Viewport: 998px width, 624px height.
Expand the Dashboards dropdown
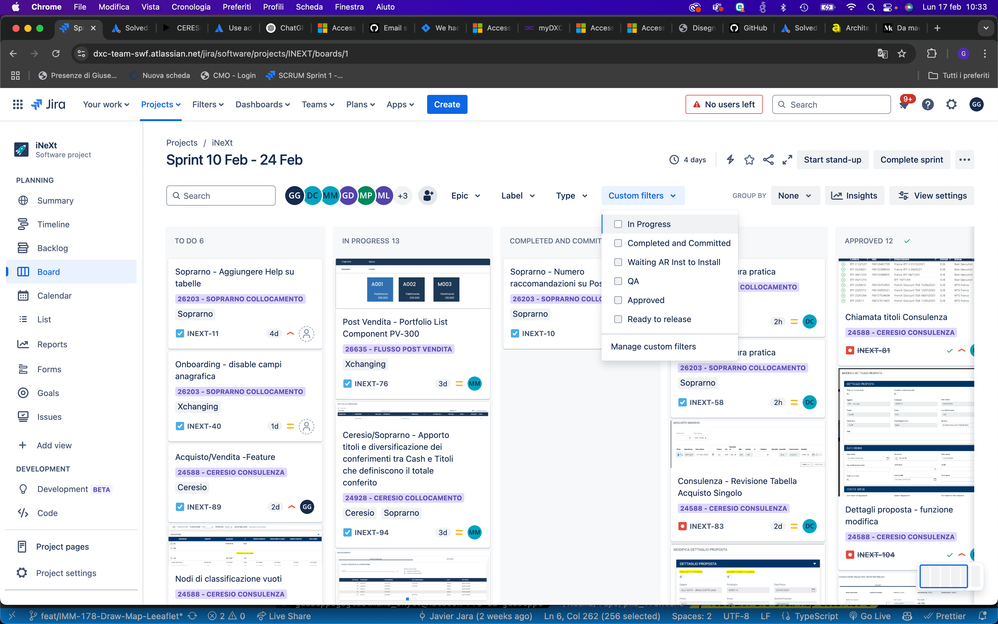pos(262,104)
